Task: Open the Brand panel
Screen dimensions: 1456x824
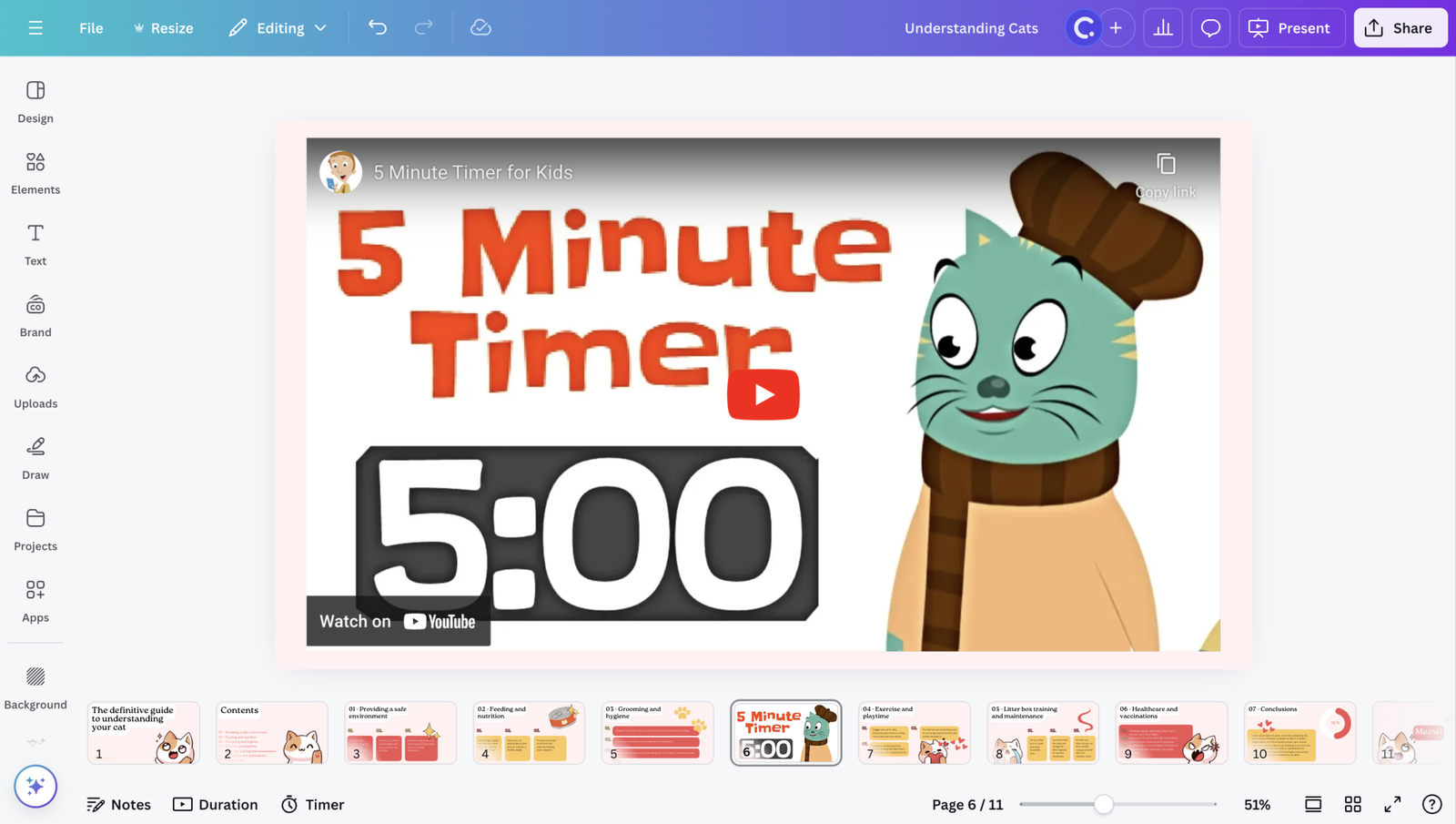Action: pyautogui.click(x=35, y=313)
